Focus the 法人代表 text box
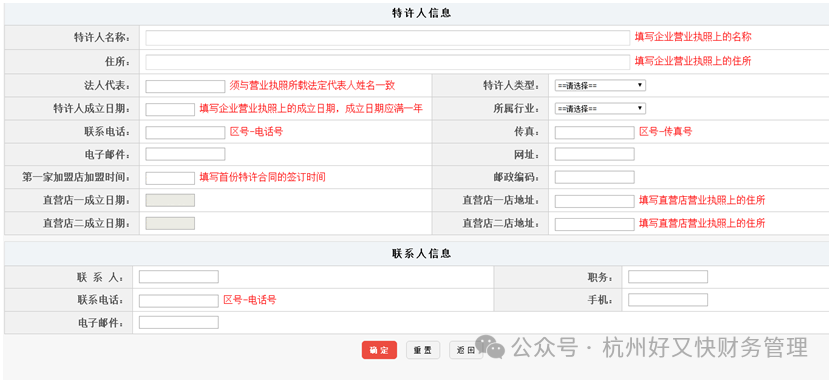This screenshot has height=380, width=834. point(185,87)
